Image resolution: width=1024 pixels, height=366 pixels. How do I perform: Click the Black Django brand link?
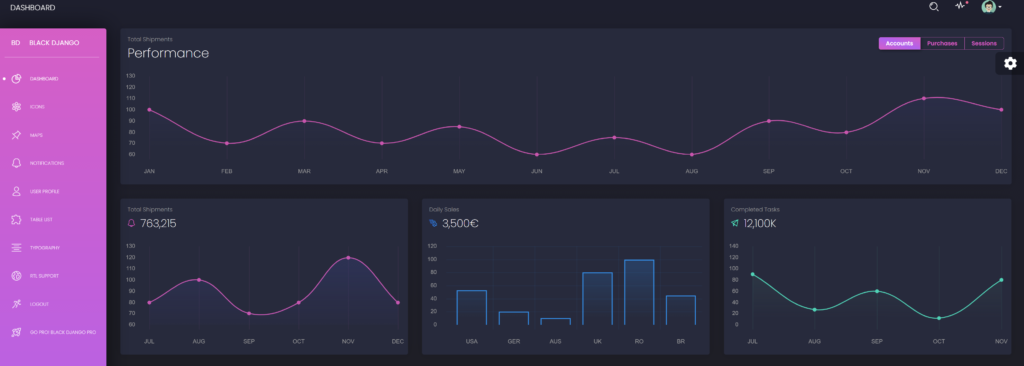(54, 42)
